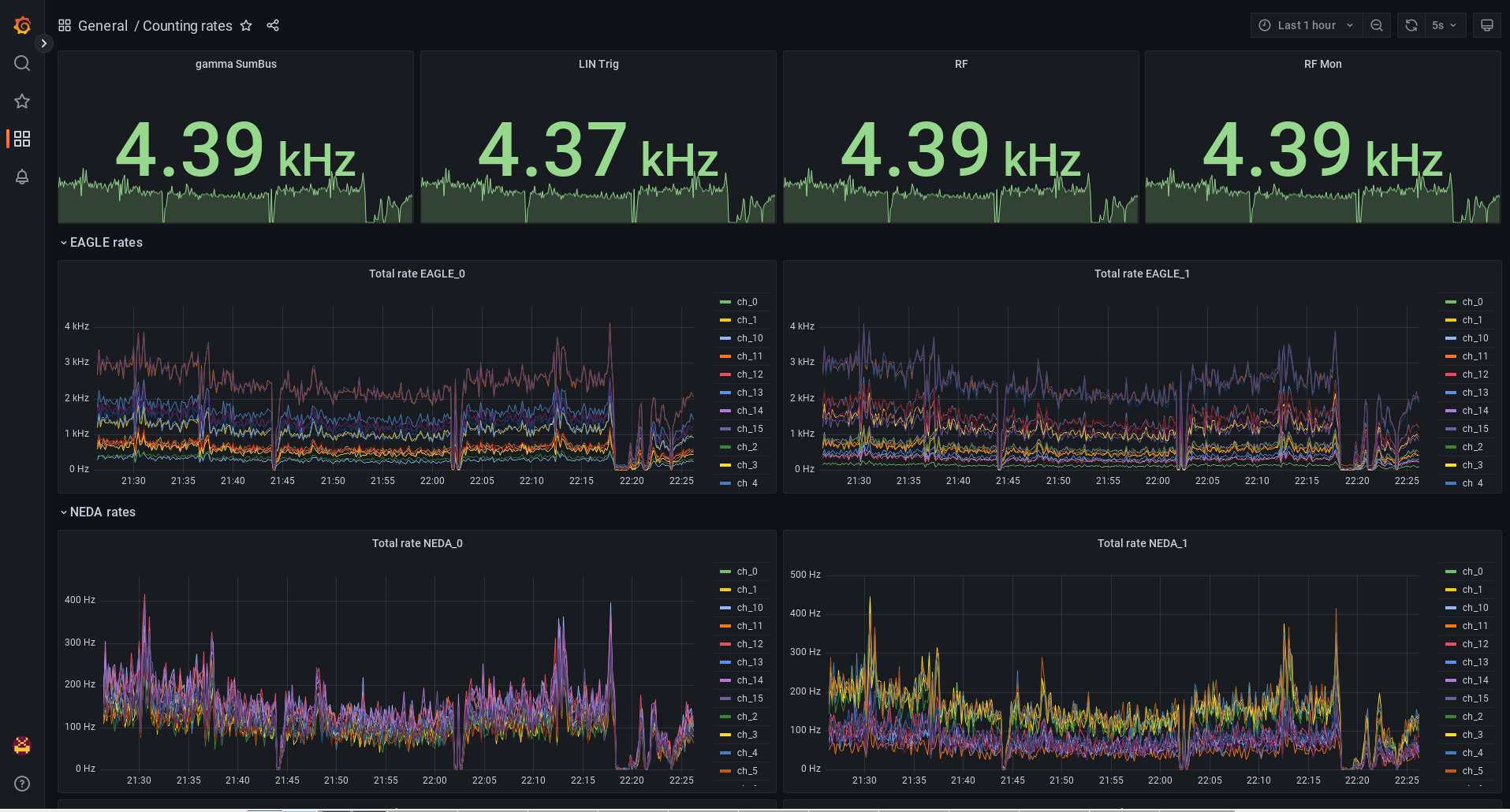Open Starred dashboards from the sidebar

21,101
